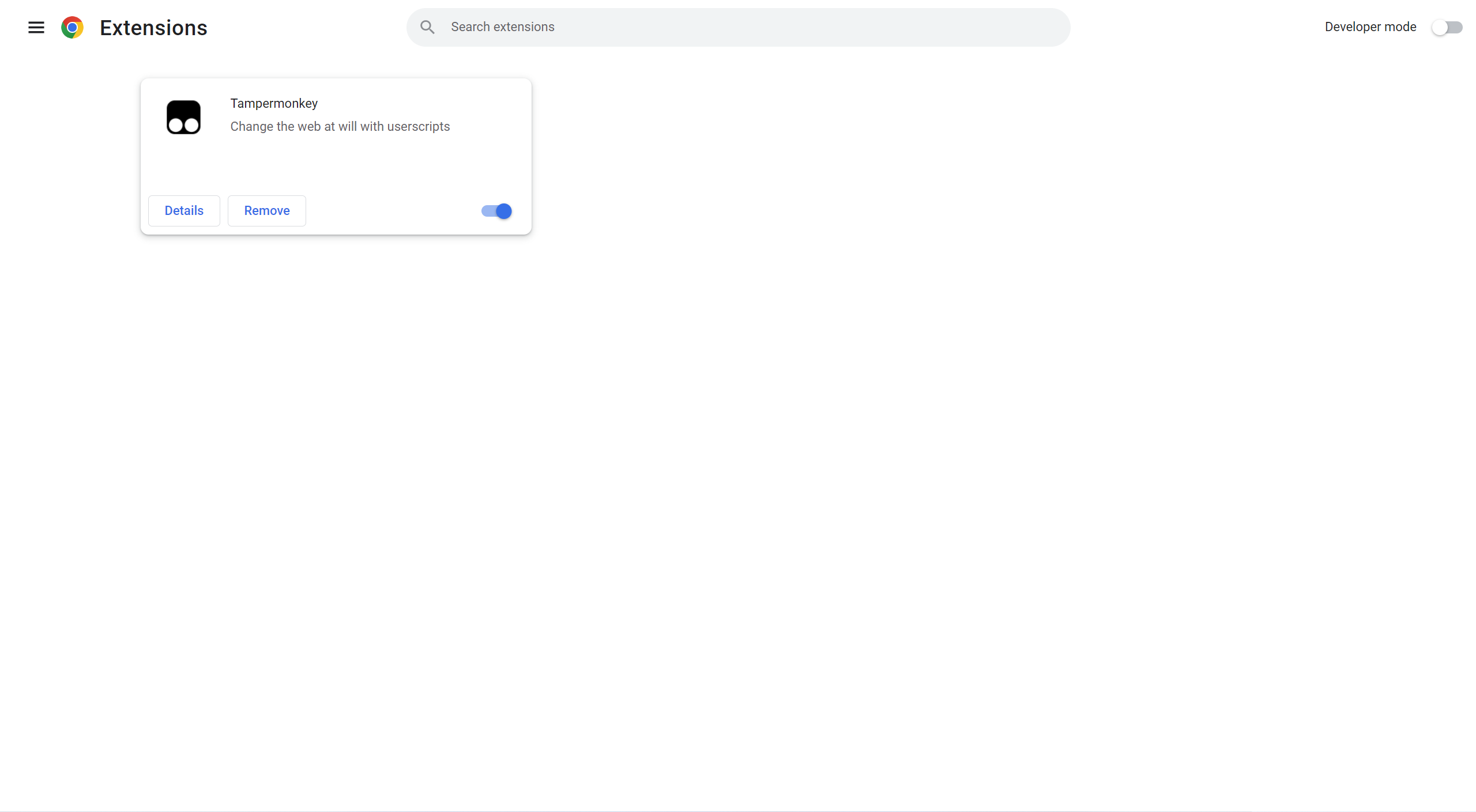The image size is (1476, 812).
Task: Open Tampermonkey Details page
Action: (x=184, y=210)
